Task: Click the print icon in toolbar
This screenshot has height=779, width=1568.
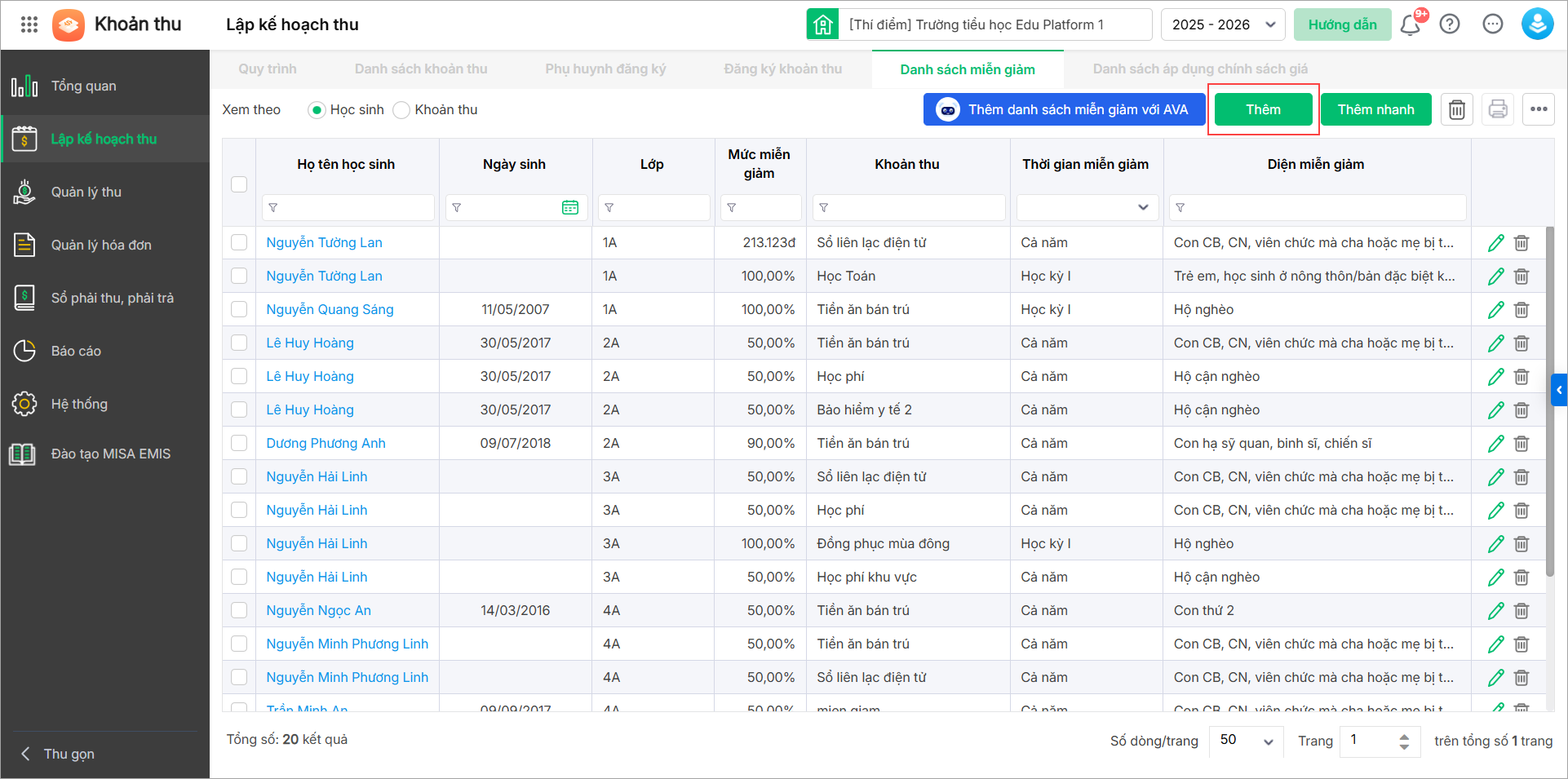Action: 1498,109
